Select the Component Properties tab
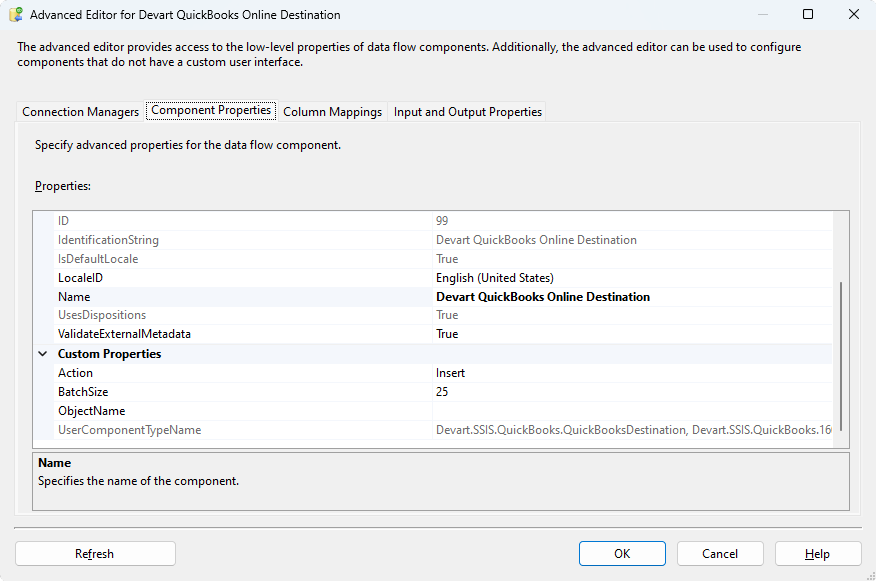 211,111
